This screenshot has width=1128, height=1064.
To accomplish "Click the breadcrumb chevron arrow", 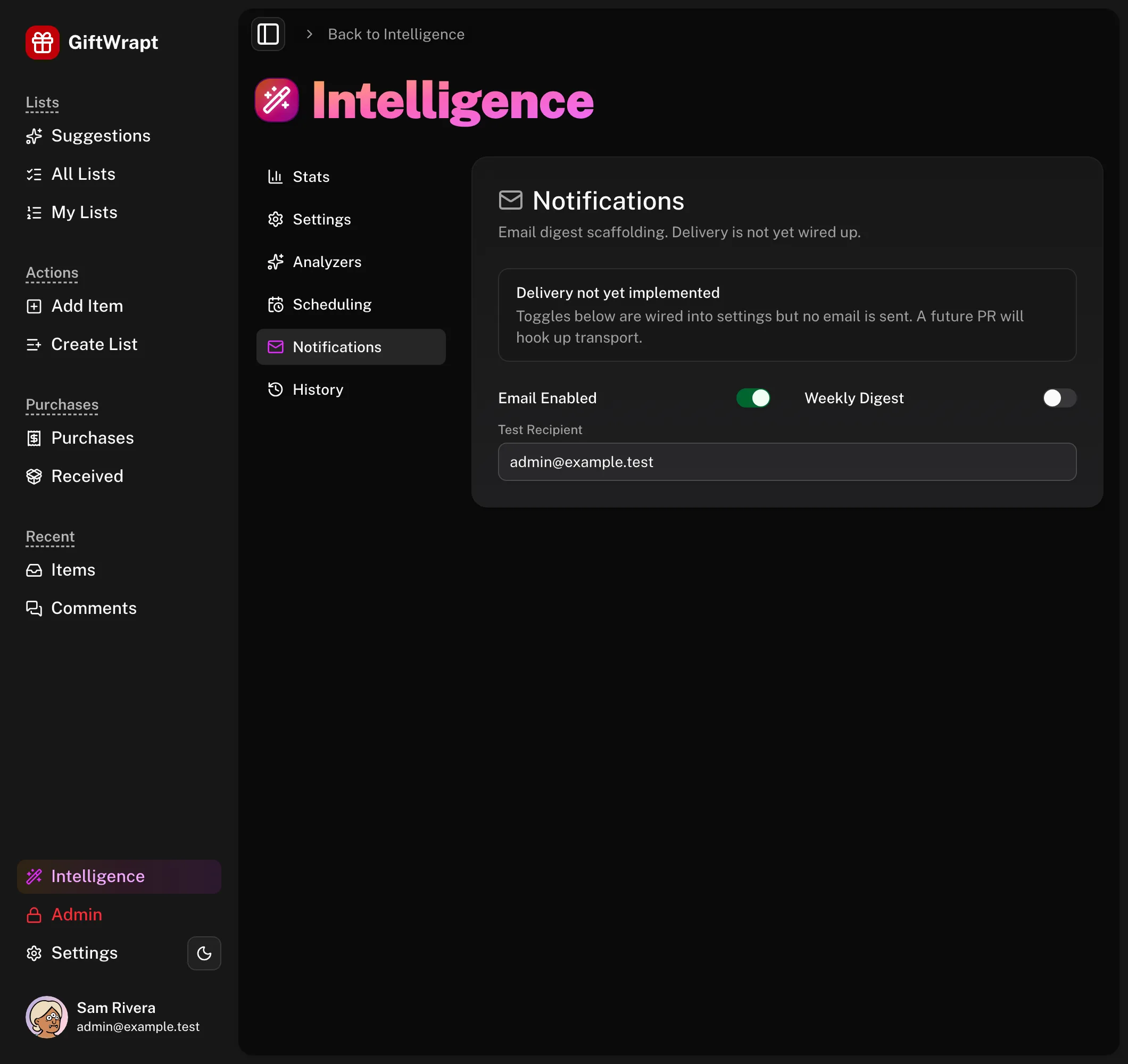I will point(309,34).
